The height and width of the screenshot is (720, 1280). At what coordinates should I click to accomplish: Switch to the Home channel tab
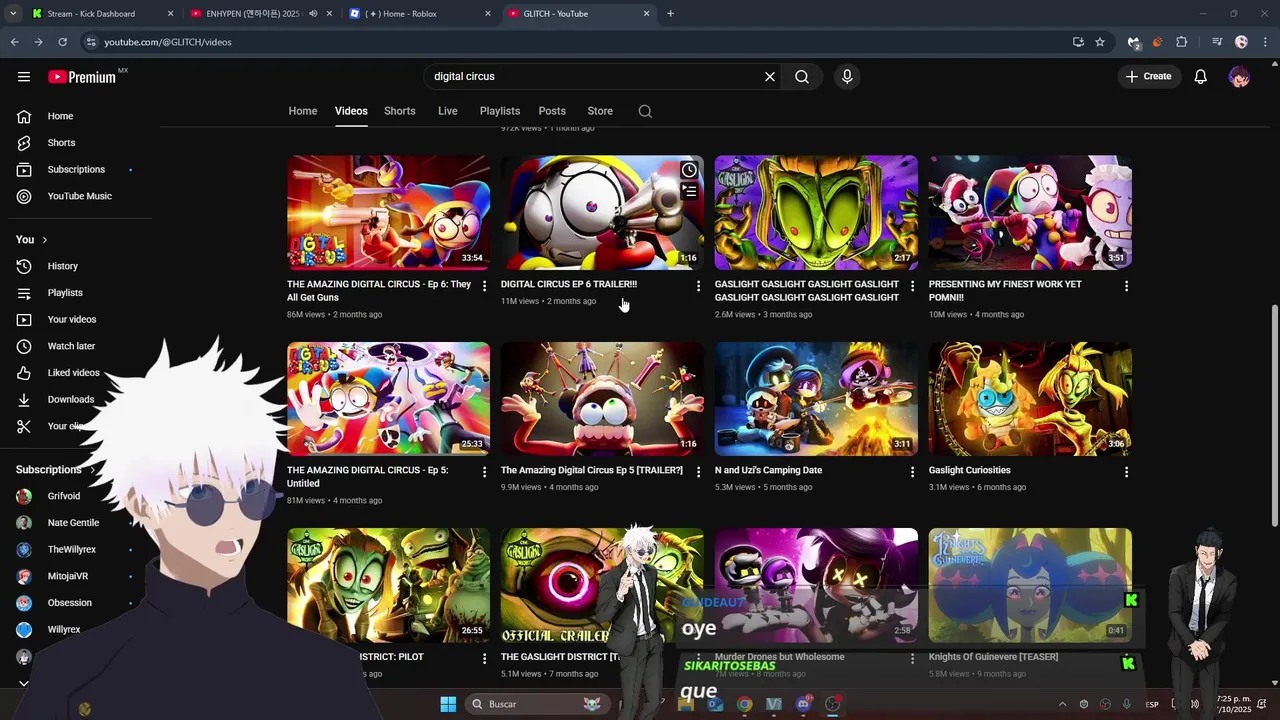tap(303, 111)
